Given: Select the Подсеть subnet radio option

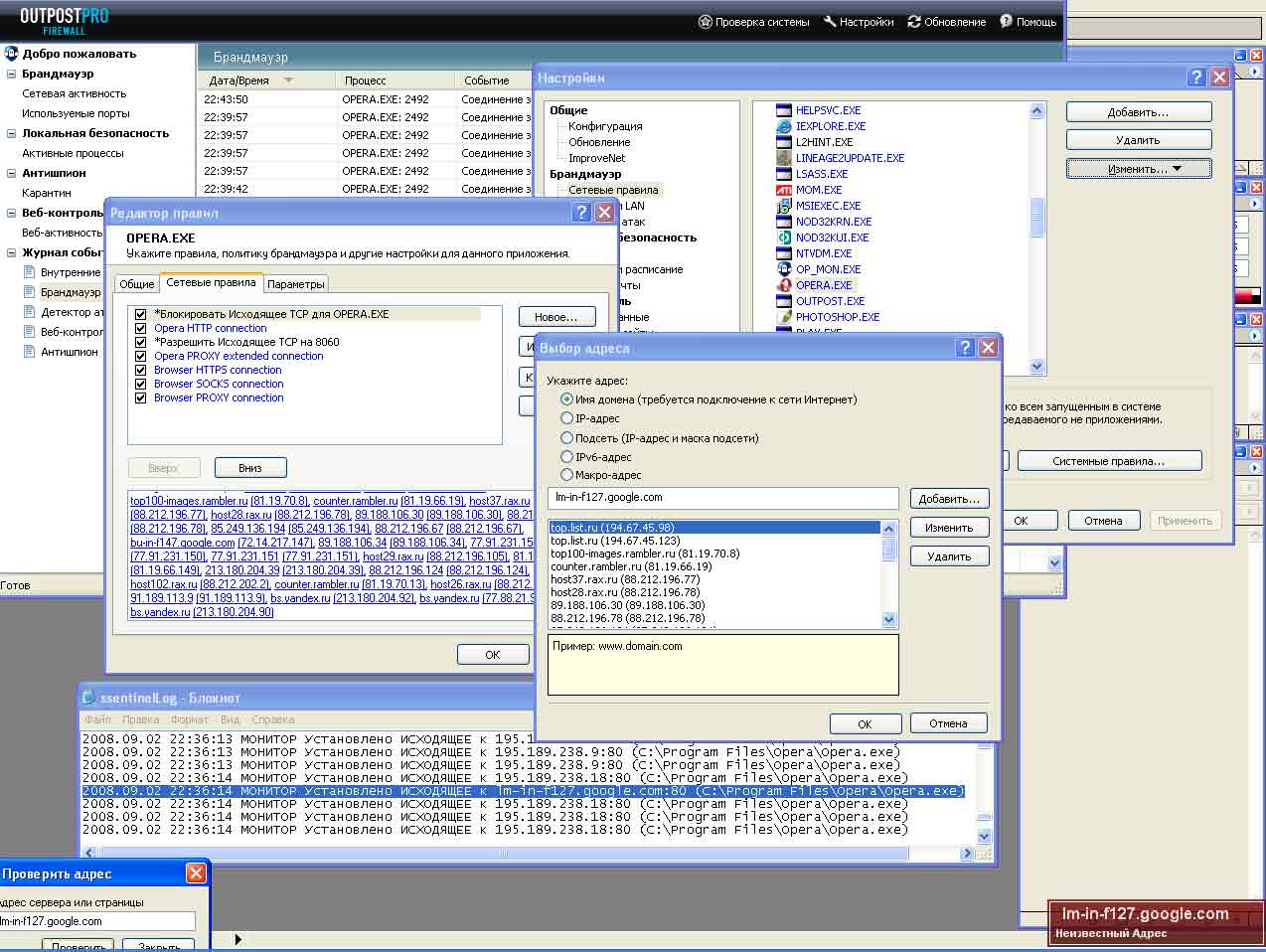Looking at the screenshot, I should coord(567,437).
